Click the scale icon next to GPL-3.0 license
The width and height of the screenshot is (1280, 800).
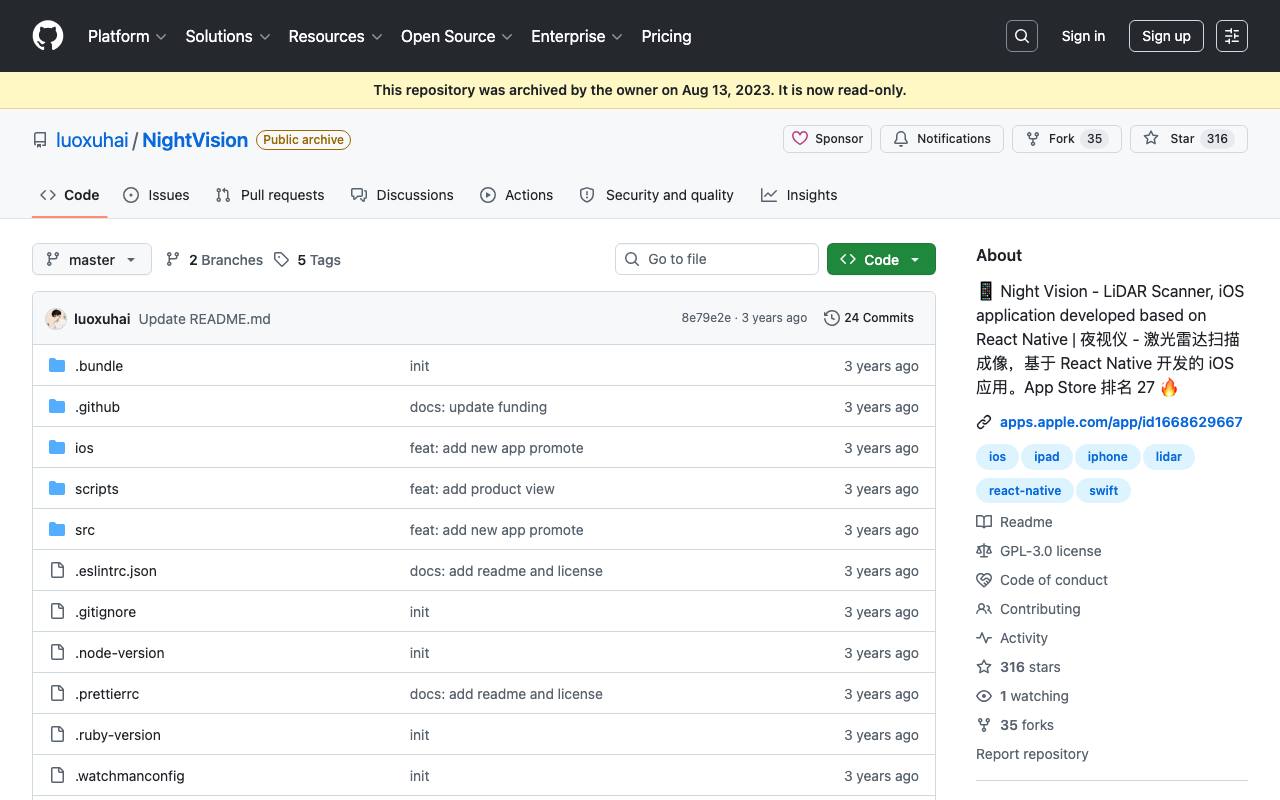click(984, 551)
